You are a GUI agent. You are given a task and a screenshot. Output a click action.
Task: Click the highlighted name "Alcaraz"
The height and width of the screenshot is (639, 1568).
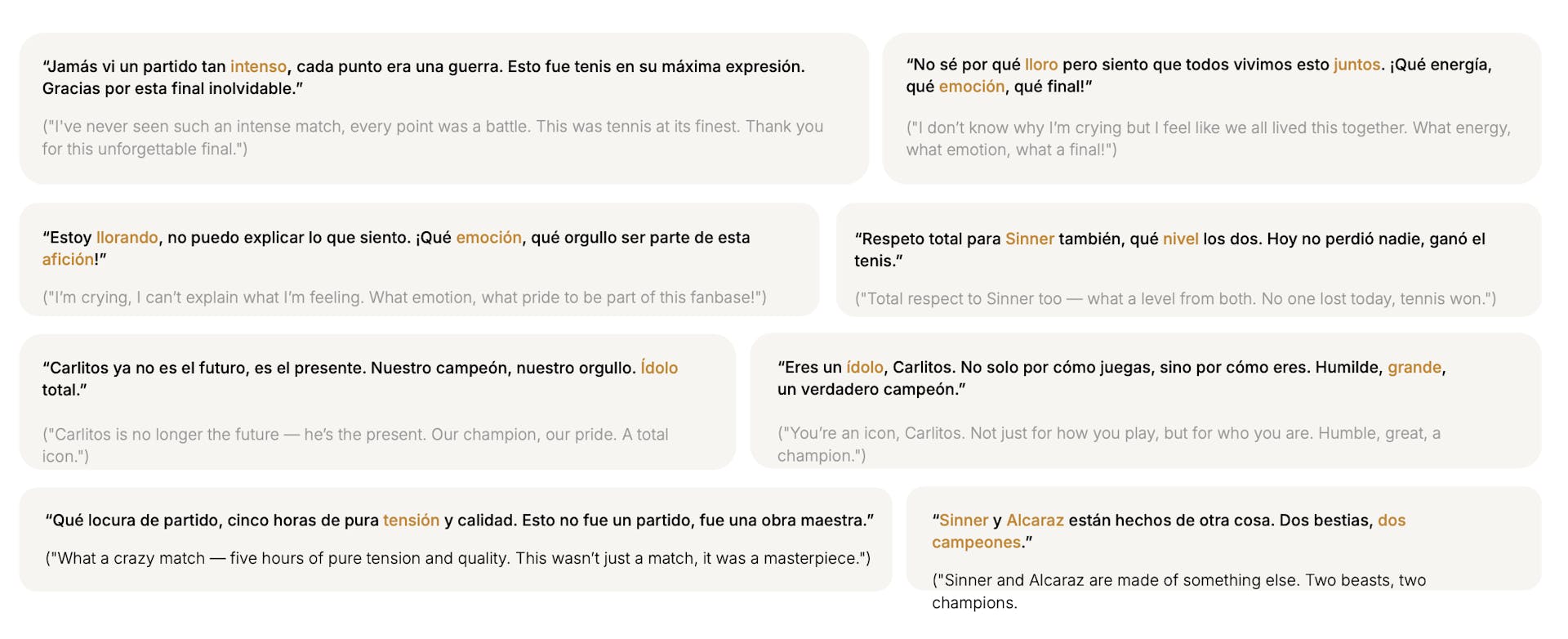click(1035, 521)
